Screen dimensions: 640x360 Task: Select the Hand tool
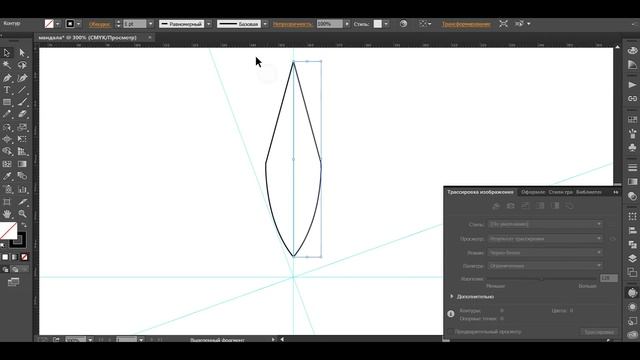7,214
